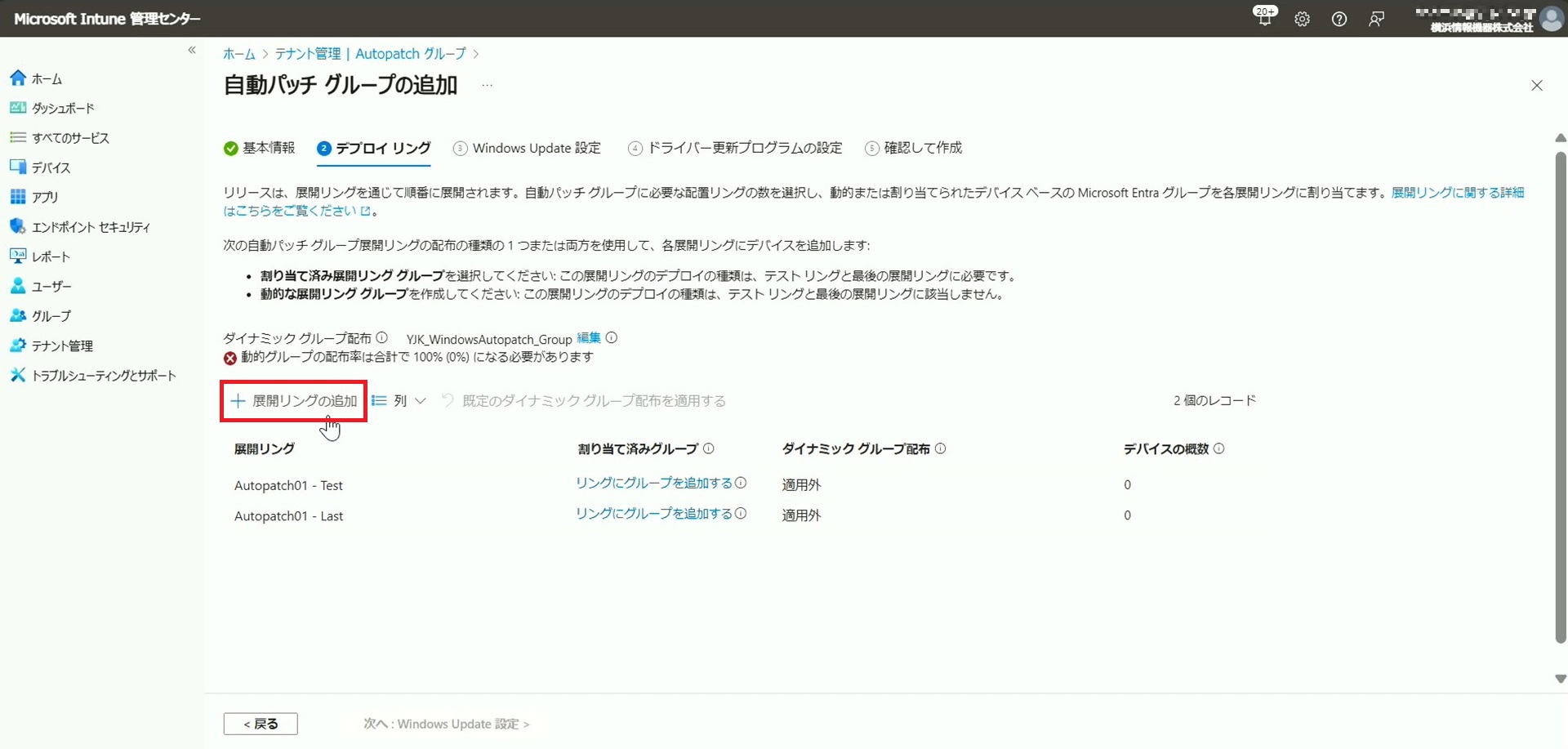
Task: Close the 自動パッチ グループの追加 pane
Action: [x=1536, y=86]
